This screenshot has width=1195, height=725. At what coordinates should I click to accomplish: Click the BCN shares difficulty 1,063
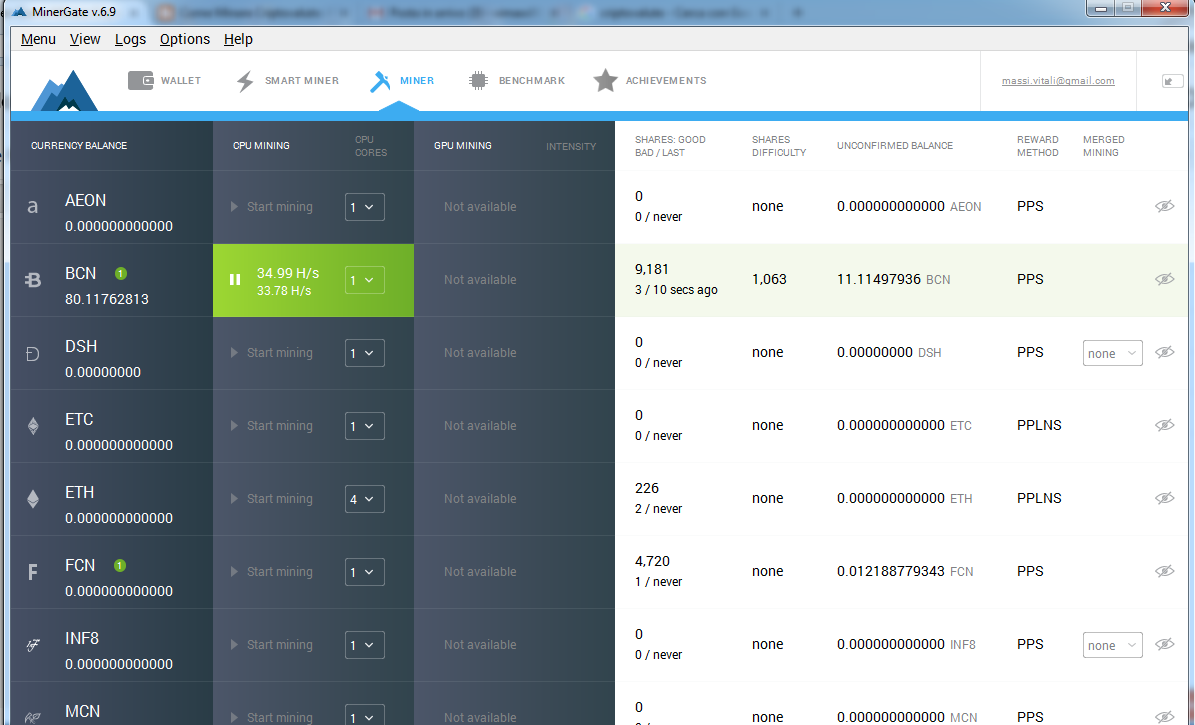[x=769, y=279]
